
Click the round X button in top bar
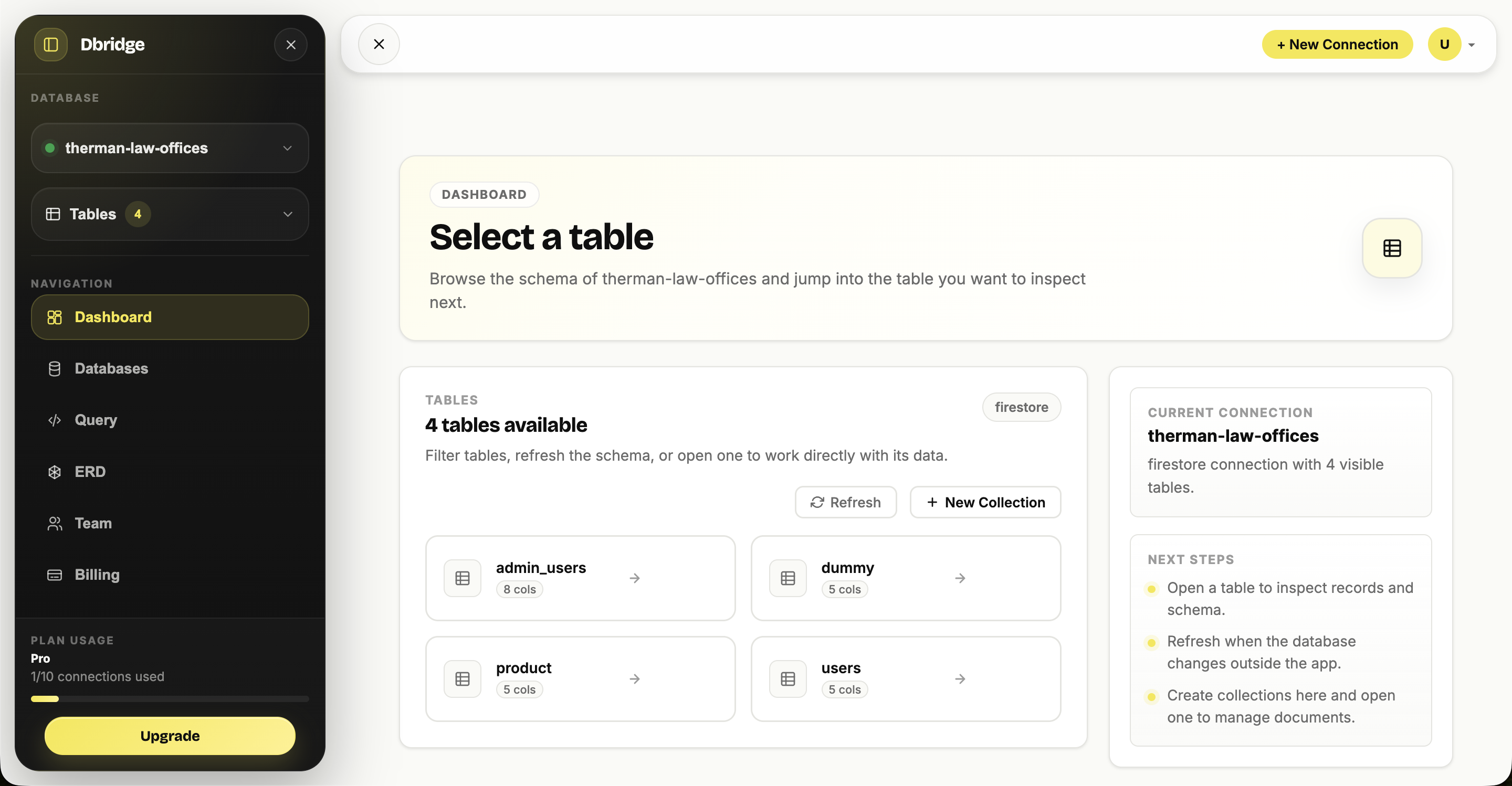tap(379, 45)
